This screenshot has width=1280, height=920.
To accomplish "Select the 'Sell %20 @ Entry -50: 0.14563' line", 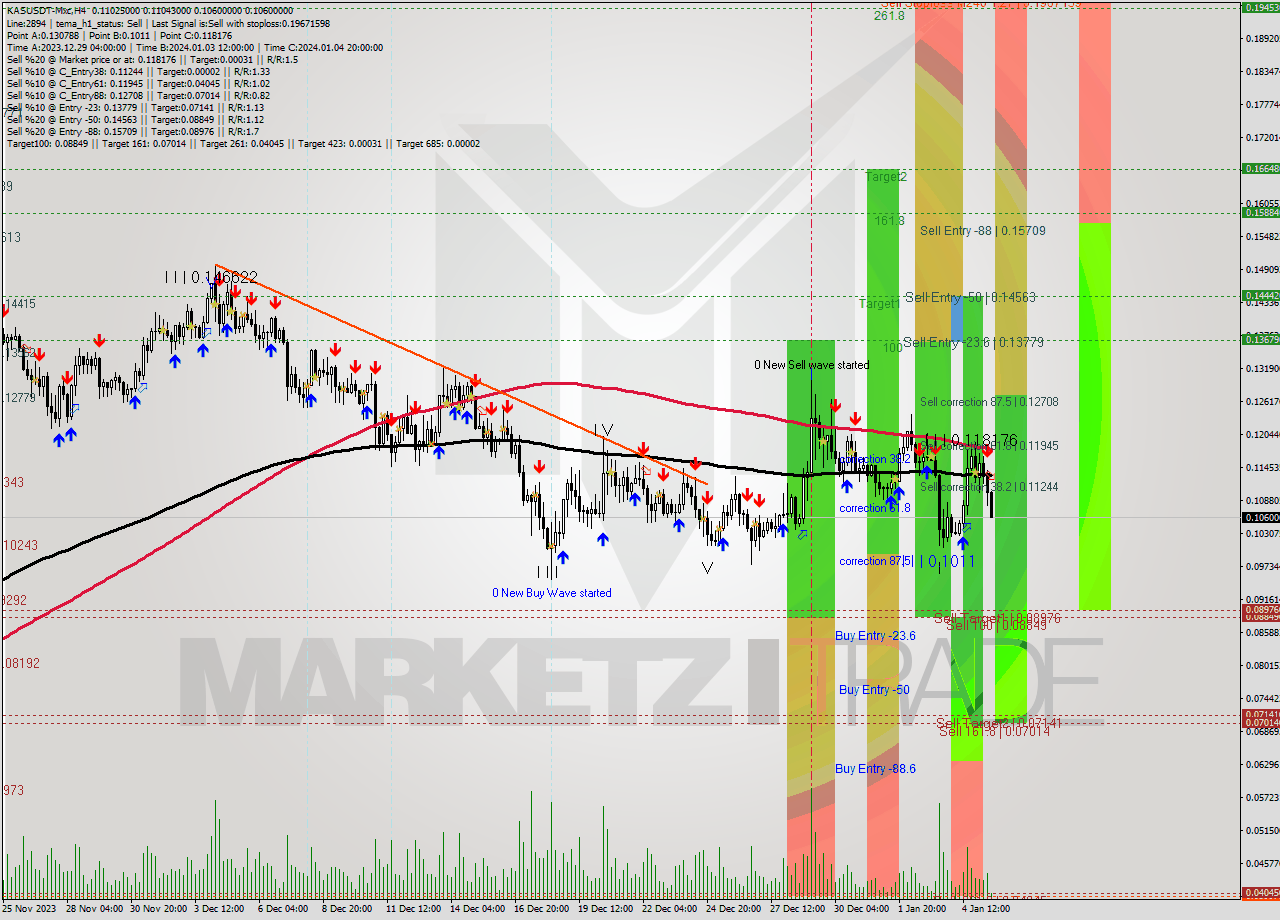I will click(135, 119).
